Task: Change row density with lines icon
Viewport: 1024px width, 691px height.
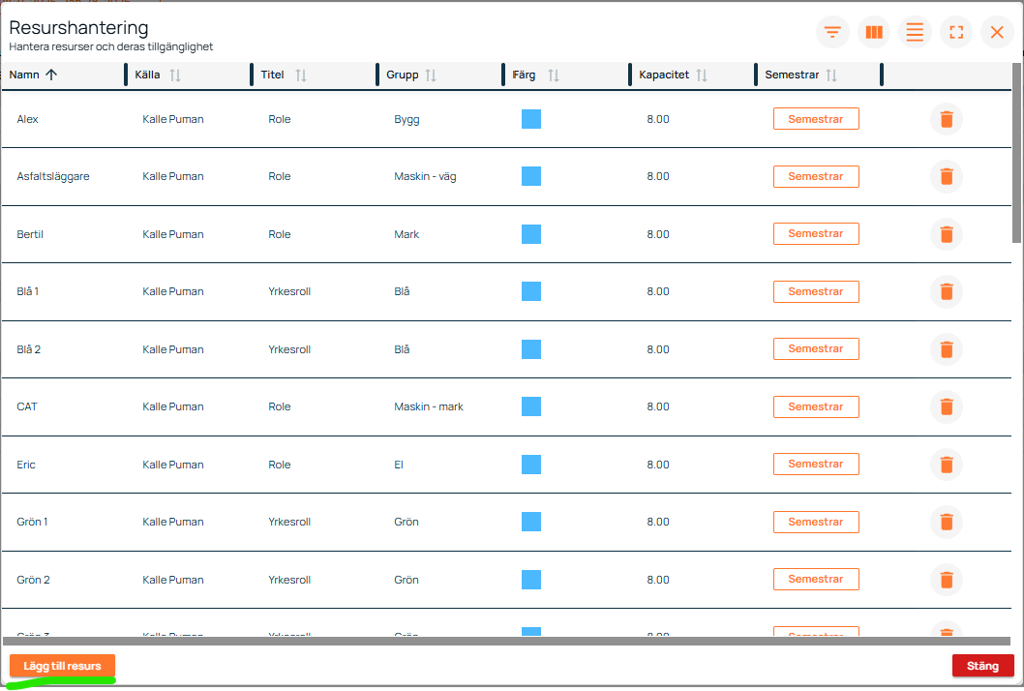Action: coord(914,32)
